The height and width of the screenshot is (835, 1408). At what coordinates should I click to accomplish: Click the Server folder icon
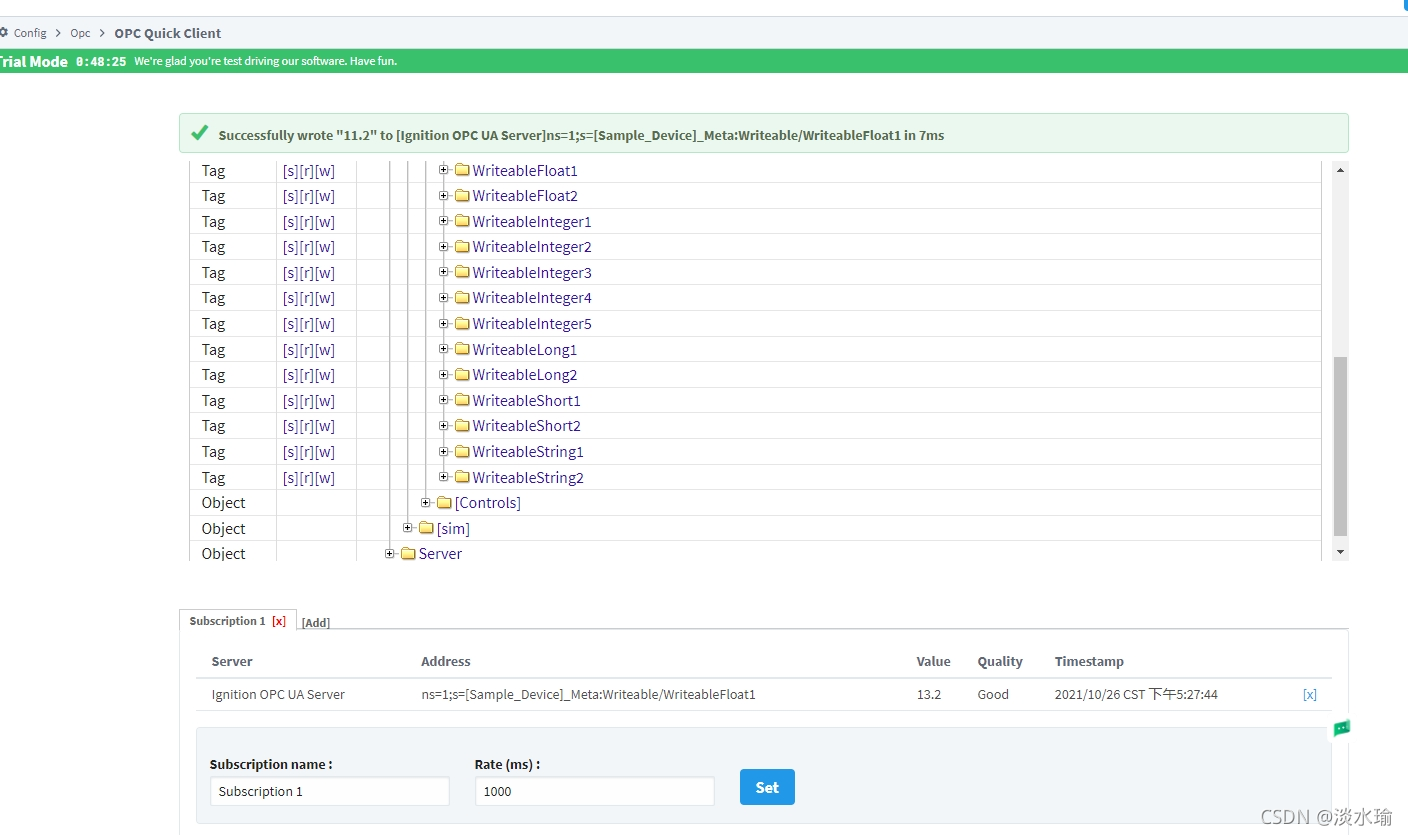coord(408,553)
